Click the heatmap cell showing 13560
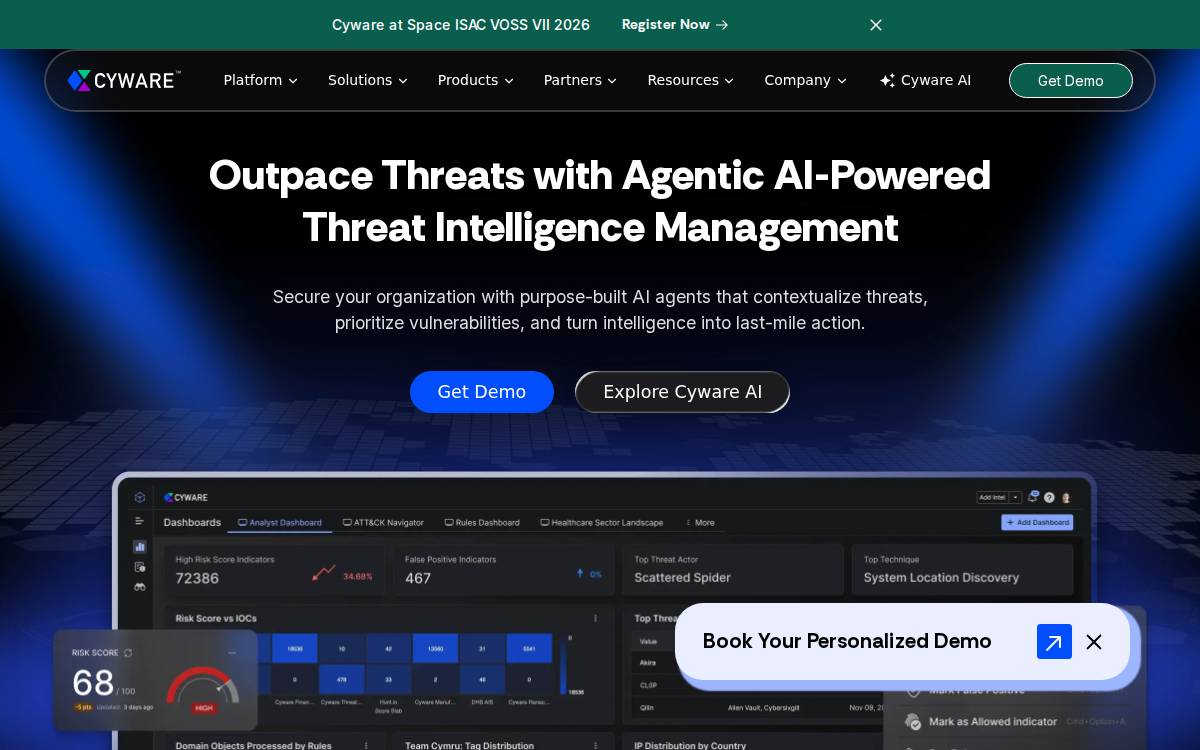 coord(435,648)
